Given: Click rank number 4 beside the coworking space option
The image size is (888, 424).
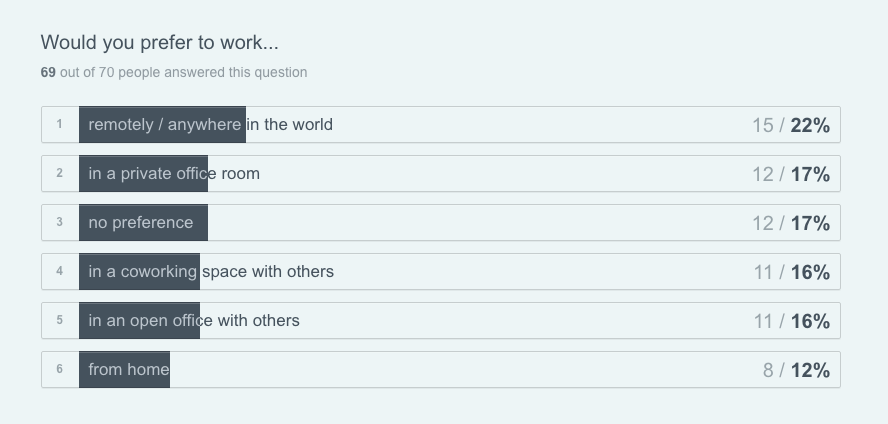Looking at the screenshot, I should pyautogui.click(x=60, y=271).
